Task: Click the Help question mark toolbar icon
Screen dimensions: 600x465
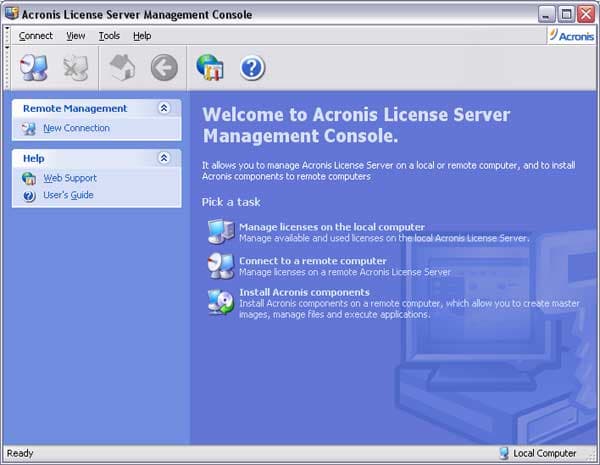Action: pos(252,68)
